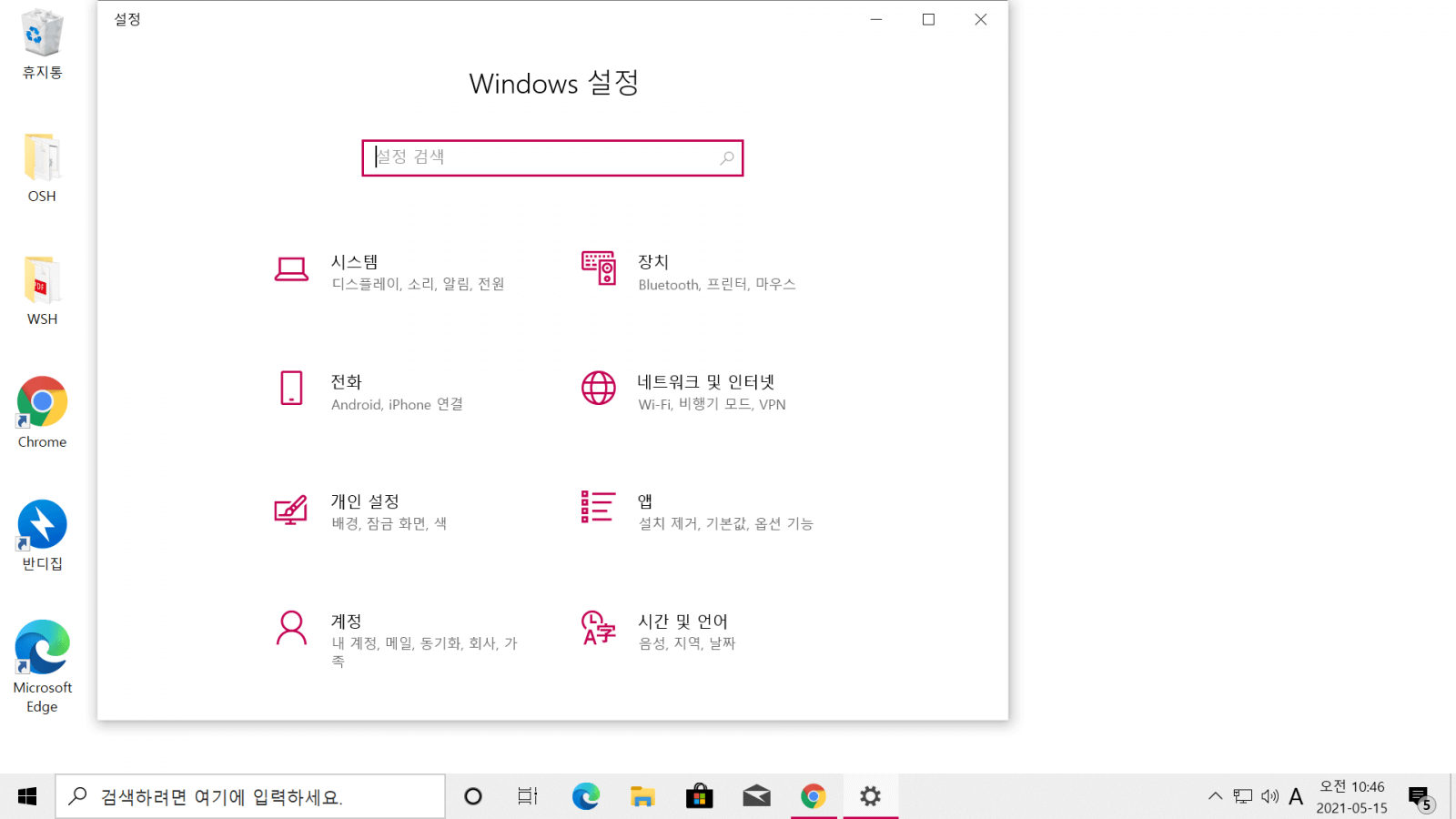
Task: Open 시스템 settings title
Action: pos(355,262)
